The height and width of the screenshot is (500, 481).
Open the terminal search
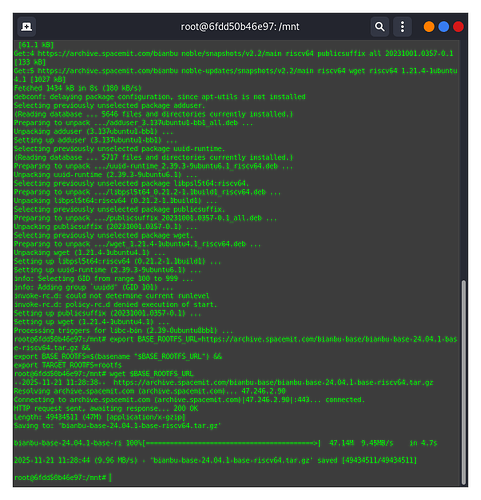tap(380, 27)
